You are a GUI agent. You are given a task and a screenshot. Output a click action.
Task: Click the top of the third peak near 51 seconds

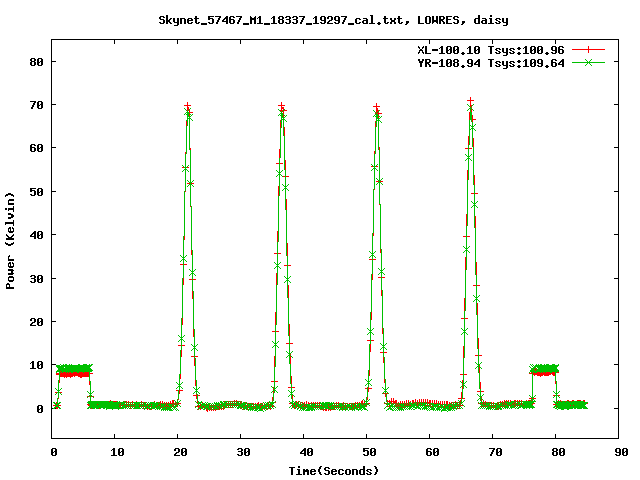pyautogui.click(x=377, y=106)
